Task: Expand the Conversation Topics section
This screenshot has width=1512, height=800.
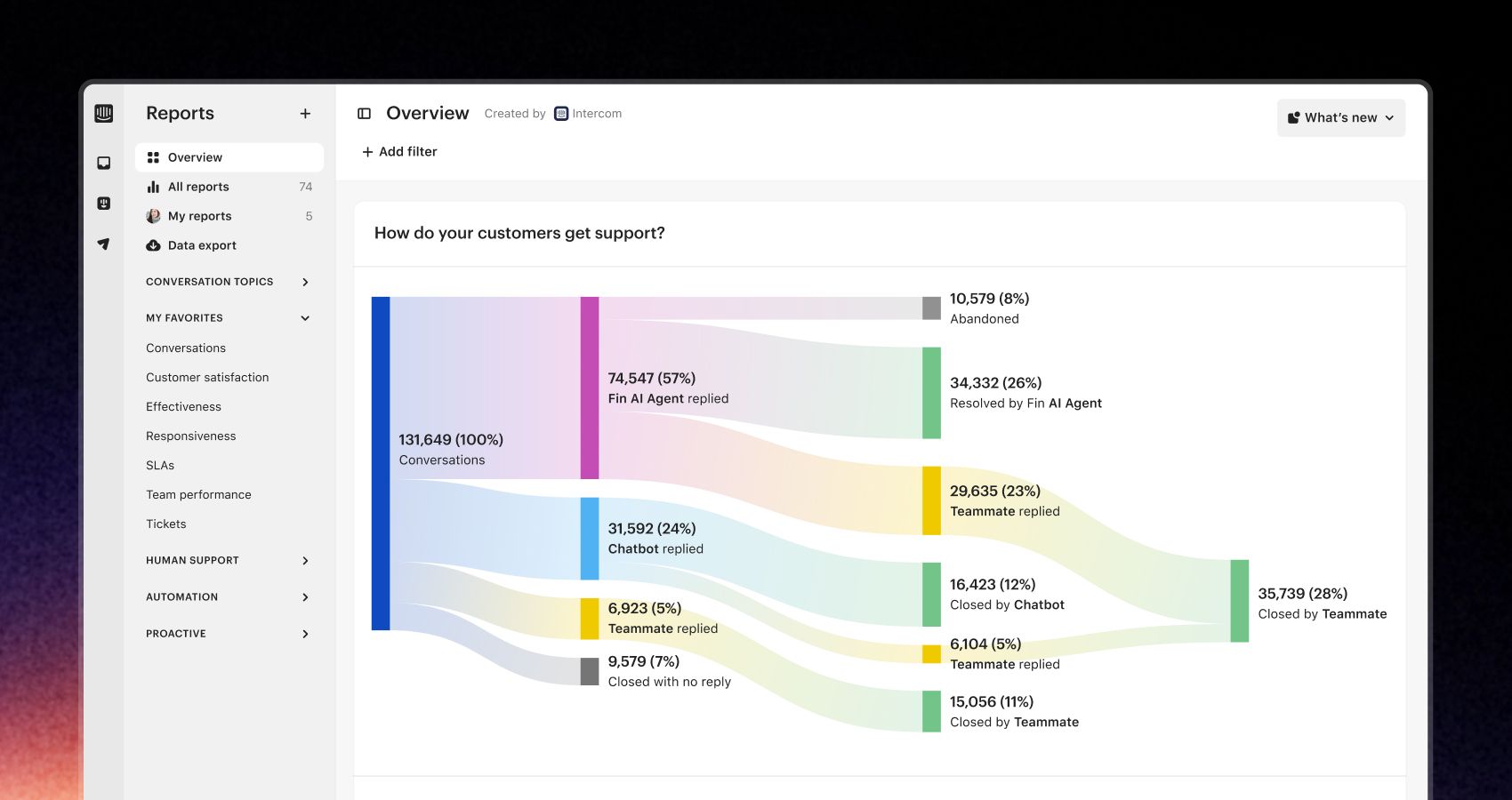Action: pos(305,282)
